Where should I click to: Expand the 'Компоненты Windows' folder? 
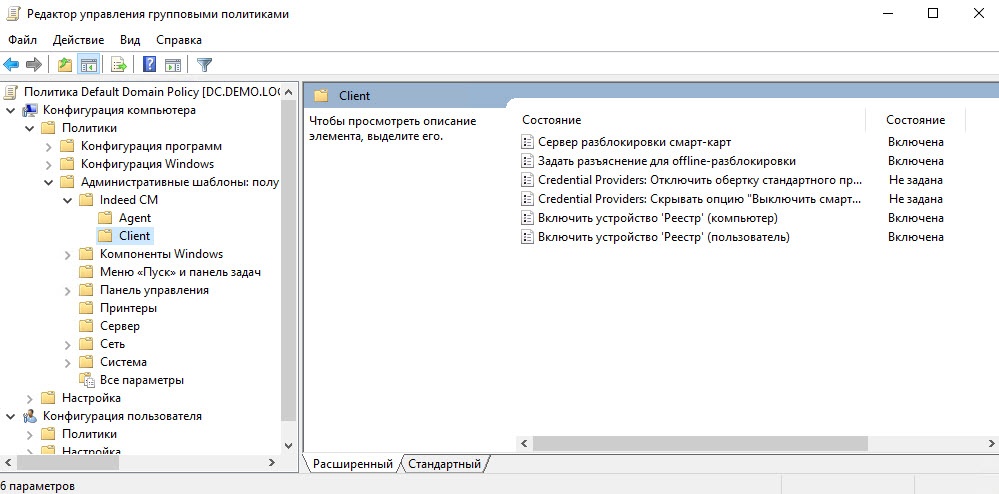[67, 254]
